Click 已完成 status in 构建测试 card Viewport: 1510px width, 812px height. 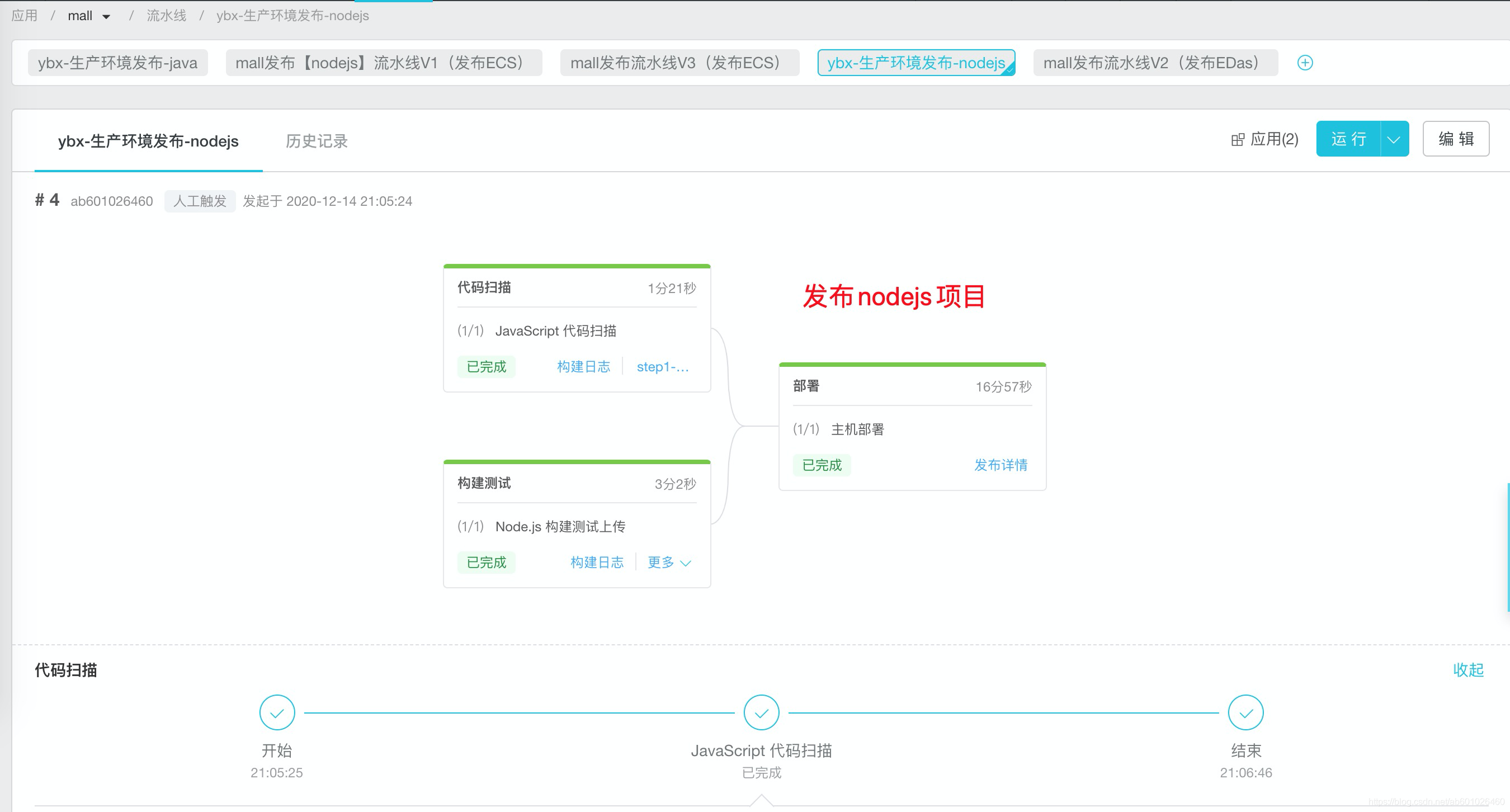pyautogui.click(x=487, y=562)
